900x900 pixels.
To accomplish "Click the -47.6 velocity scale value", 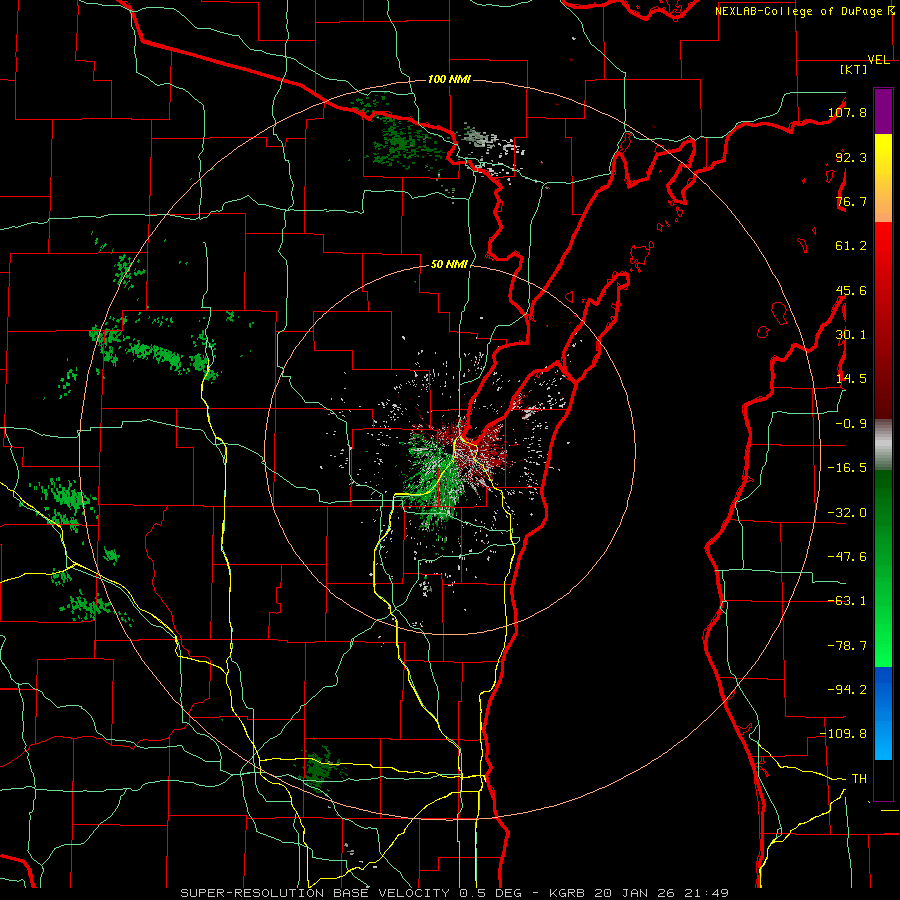I will [847, 557].
